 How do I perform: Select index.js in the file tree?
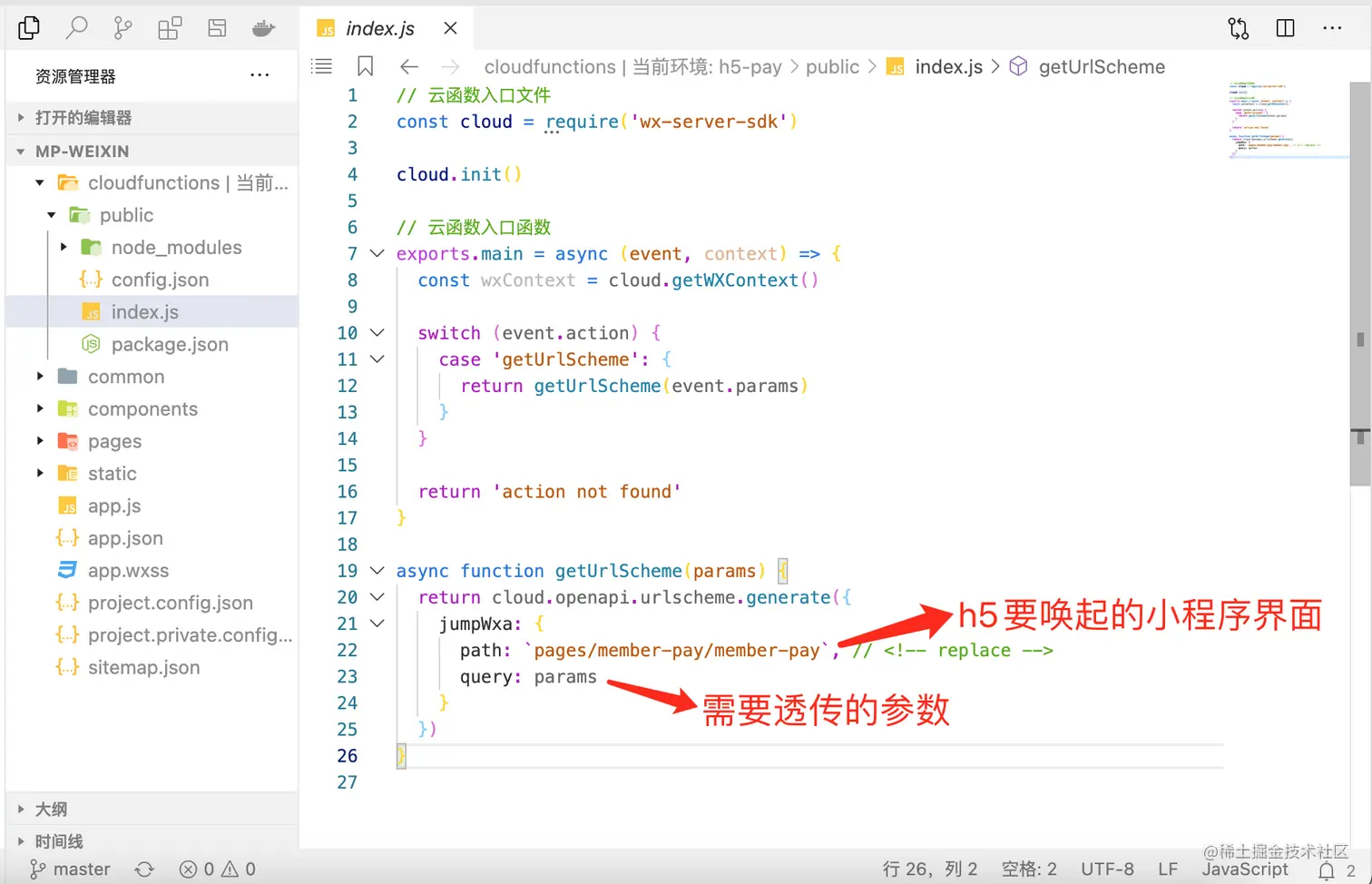(x=152, y=312)
